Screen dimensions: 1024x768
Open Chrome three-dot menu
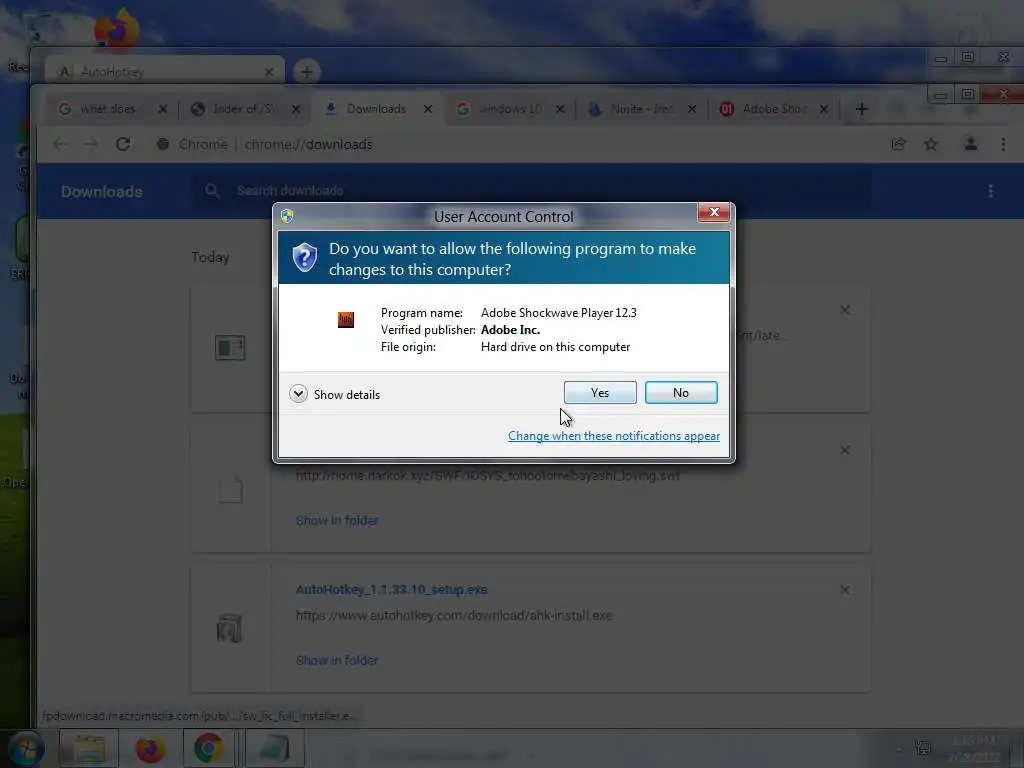(1003, 144)
